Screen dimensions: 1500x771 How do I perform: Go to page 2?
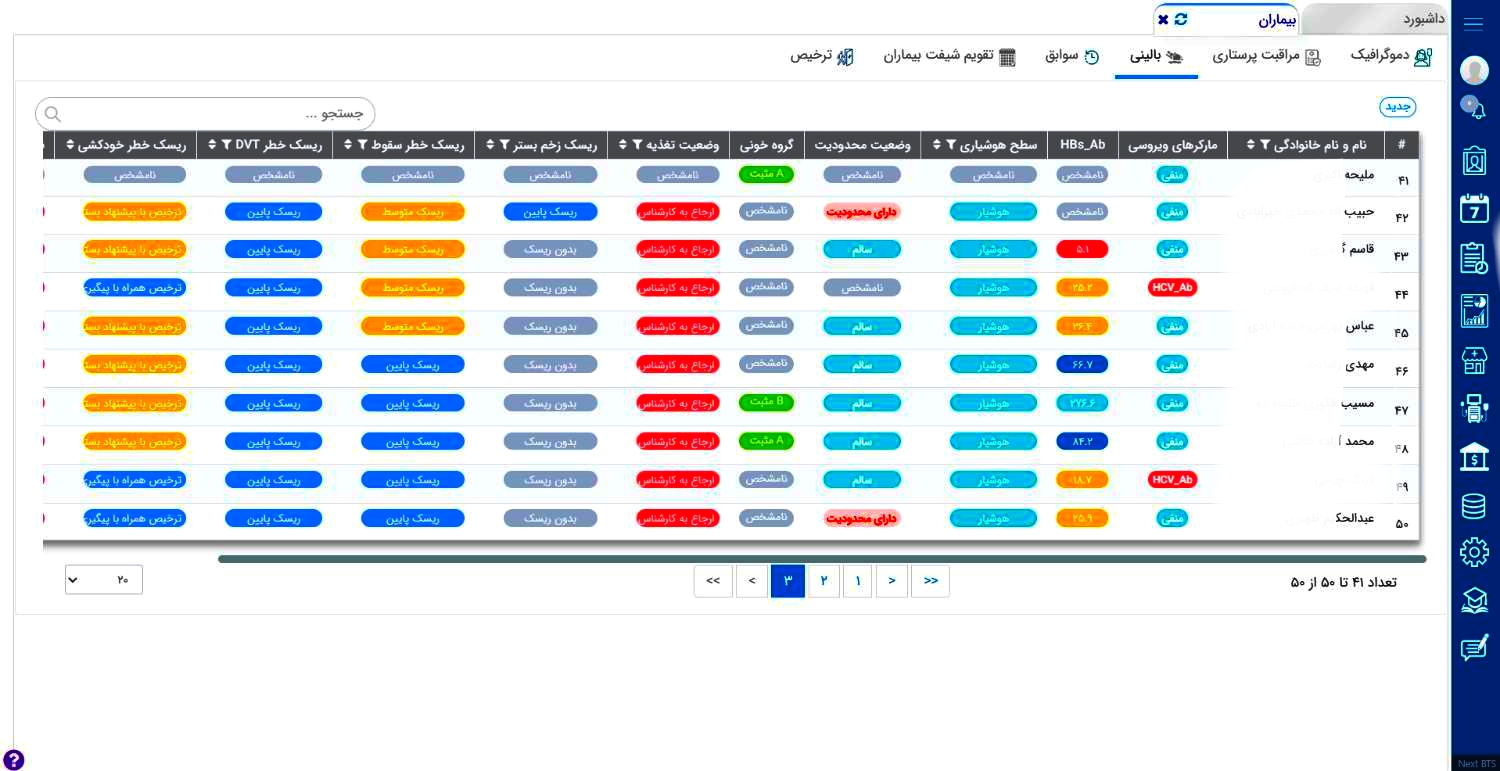(824, 581)
